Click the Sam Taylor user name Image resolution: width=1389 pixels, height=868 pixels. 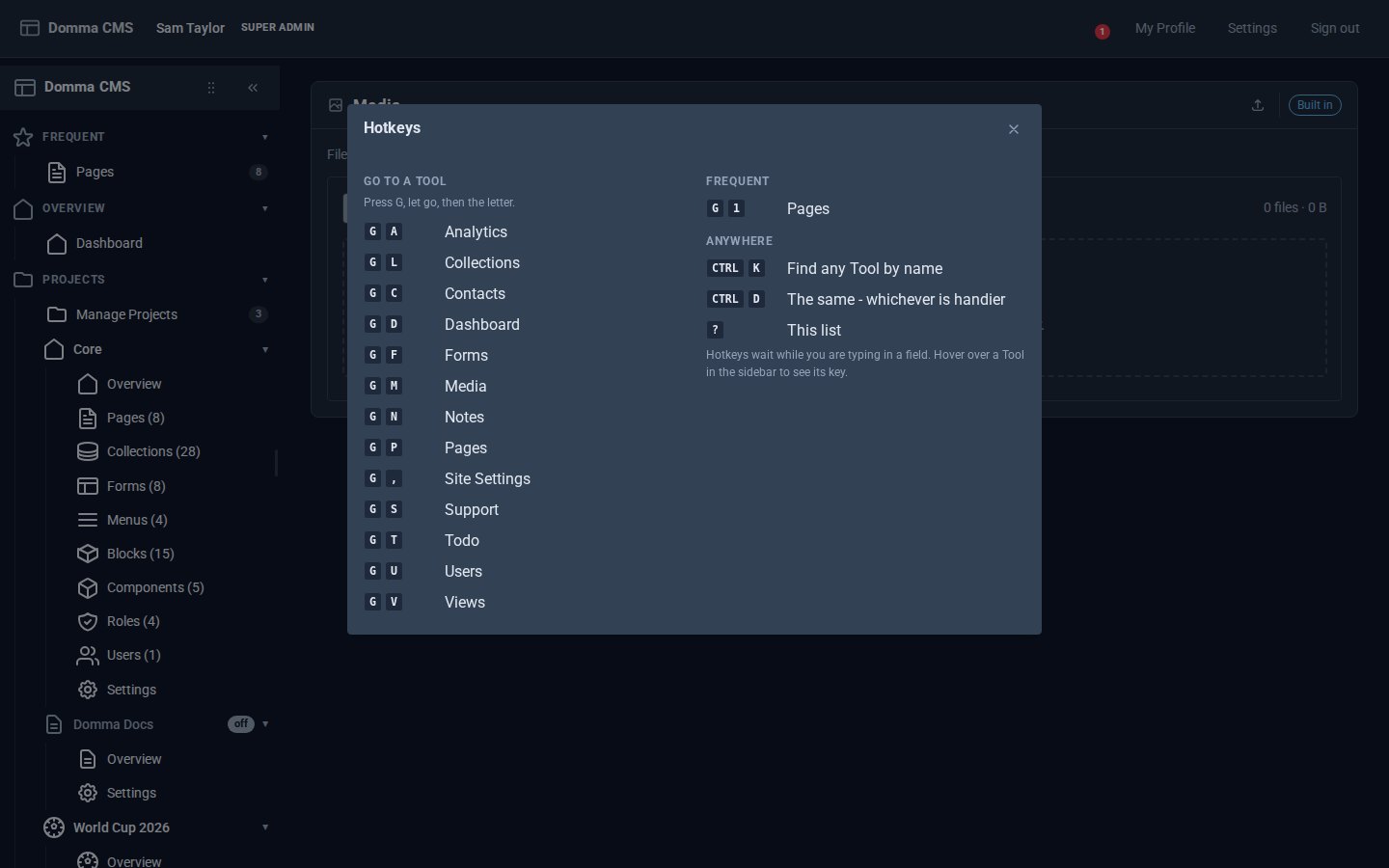(x=190, y=28)
